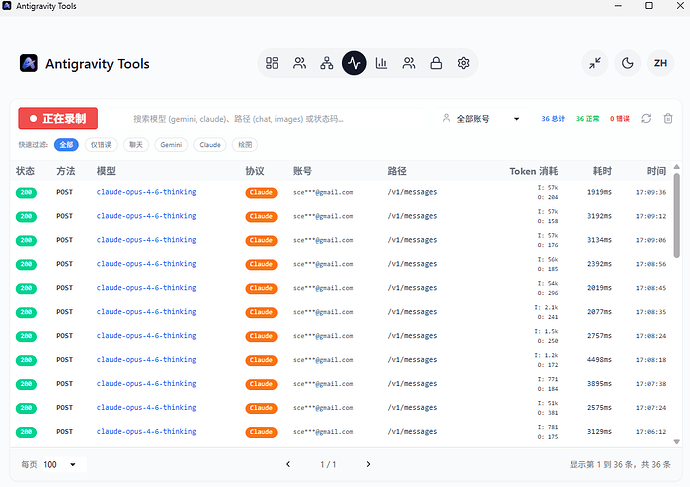Stop recording with the red 正在录制 button

tap(58, 118)
